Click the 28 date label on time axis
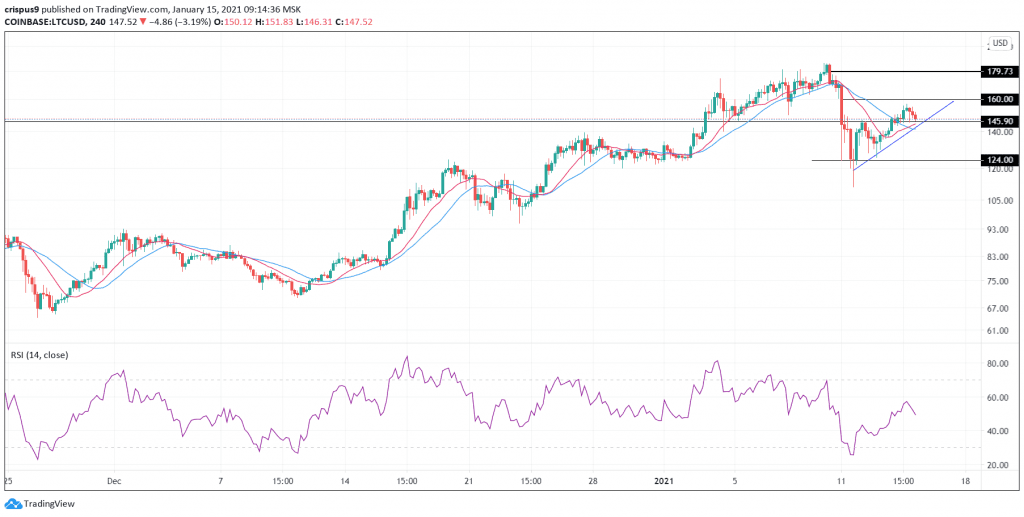 point(593,479)
